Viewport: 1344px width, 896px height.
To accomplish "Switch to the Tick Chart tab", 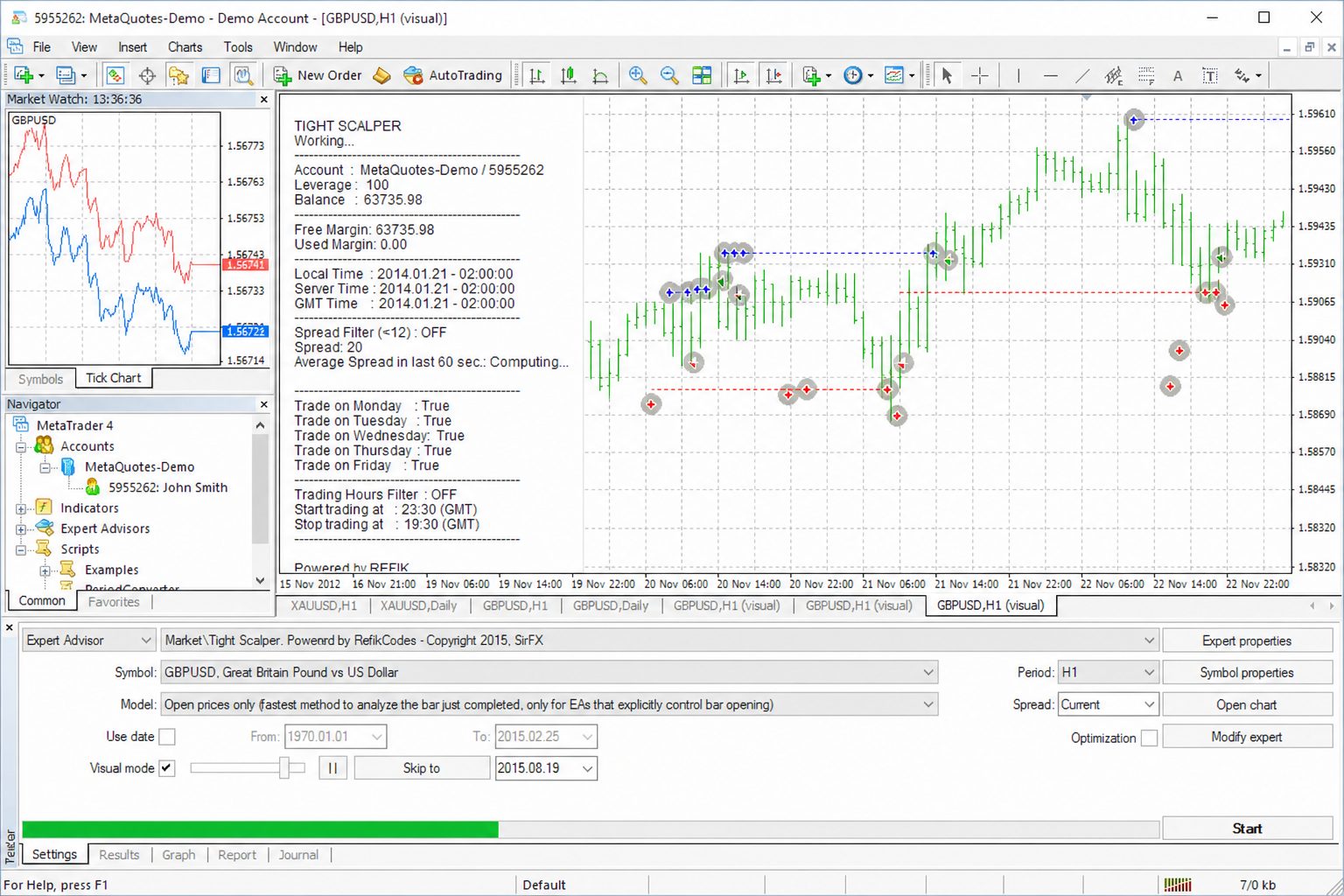I will pyautogui.click(x=114, y=378).
